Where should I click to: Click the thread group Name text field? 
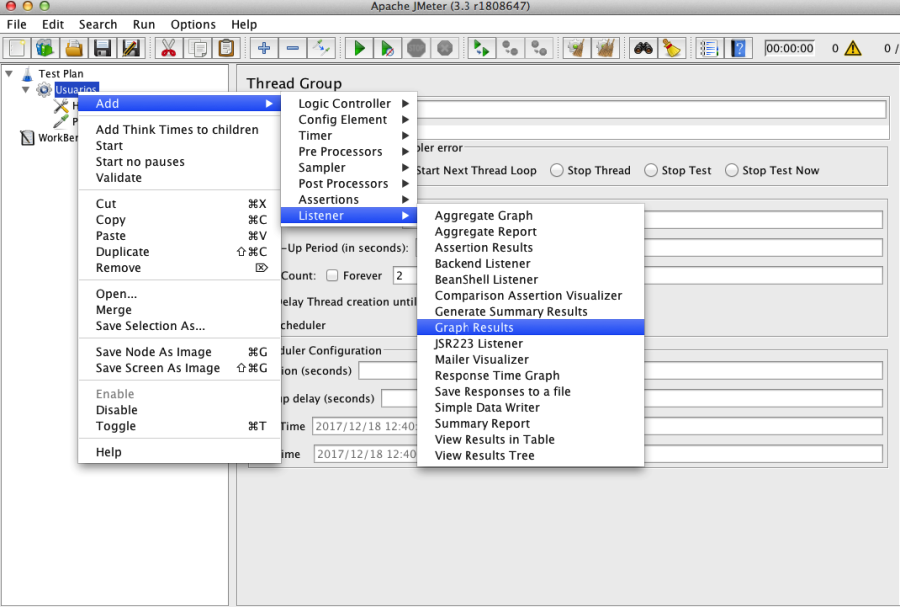tap(651, 109)
